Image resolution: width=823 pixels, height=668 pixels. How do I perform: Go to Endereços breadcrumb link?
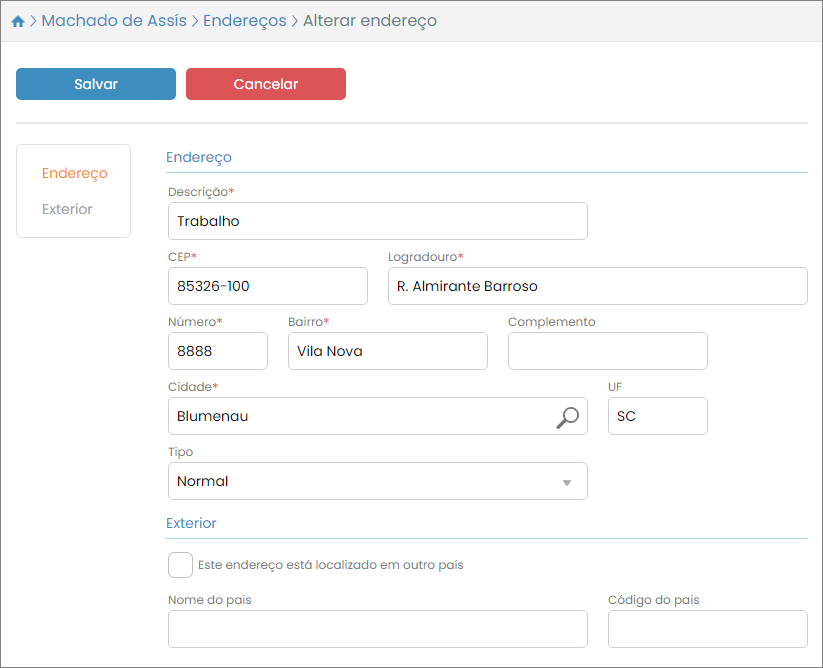point(244,21)
